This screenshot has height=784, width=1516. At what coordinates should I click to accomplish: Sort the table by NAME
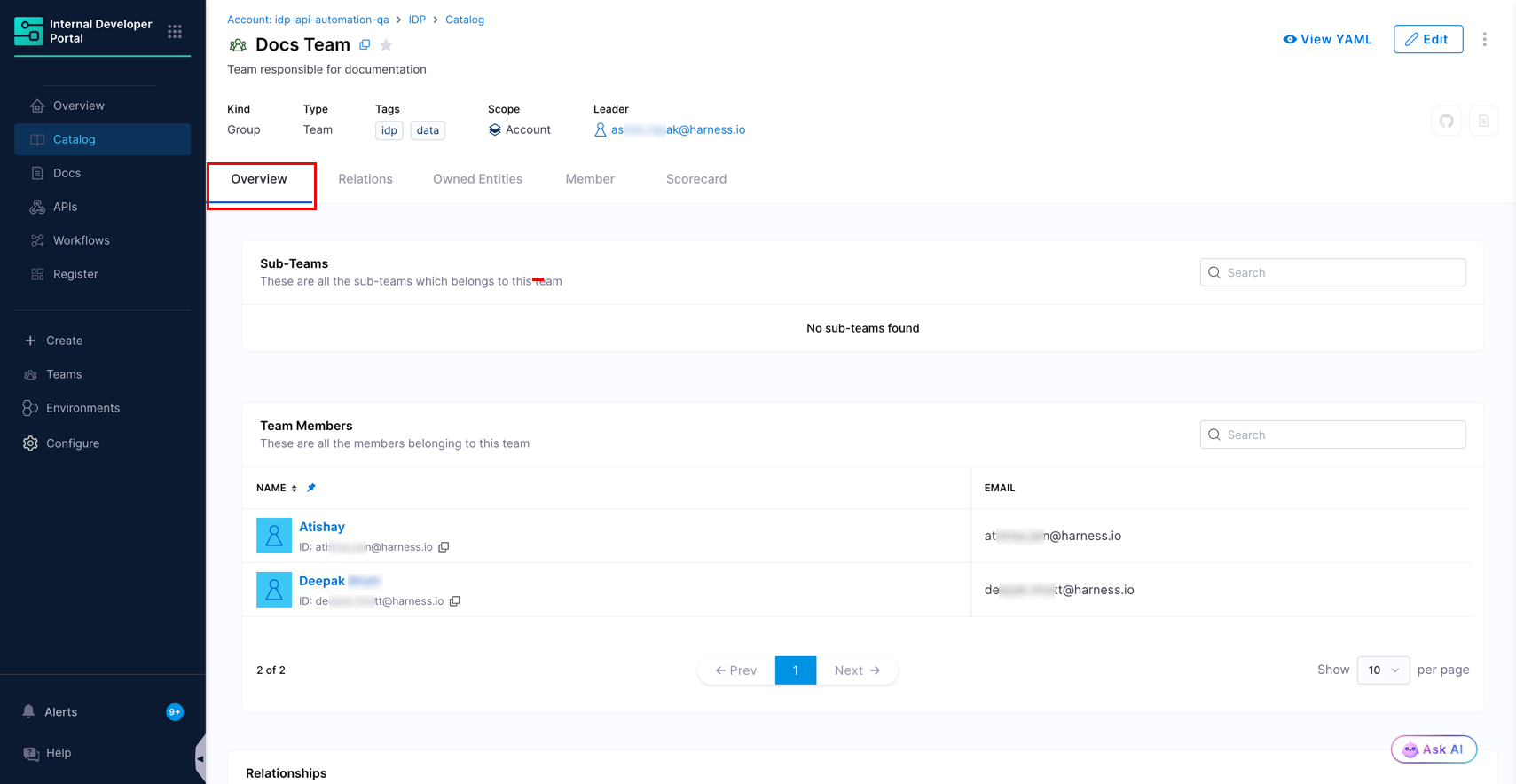click(295, 489)
